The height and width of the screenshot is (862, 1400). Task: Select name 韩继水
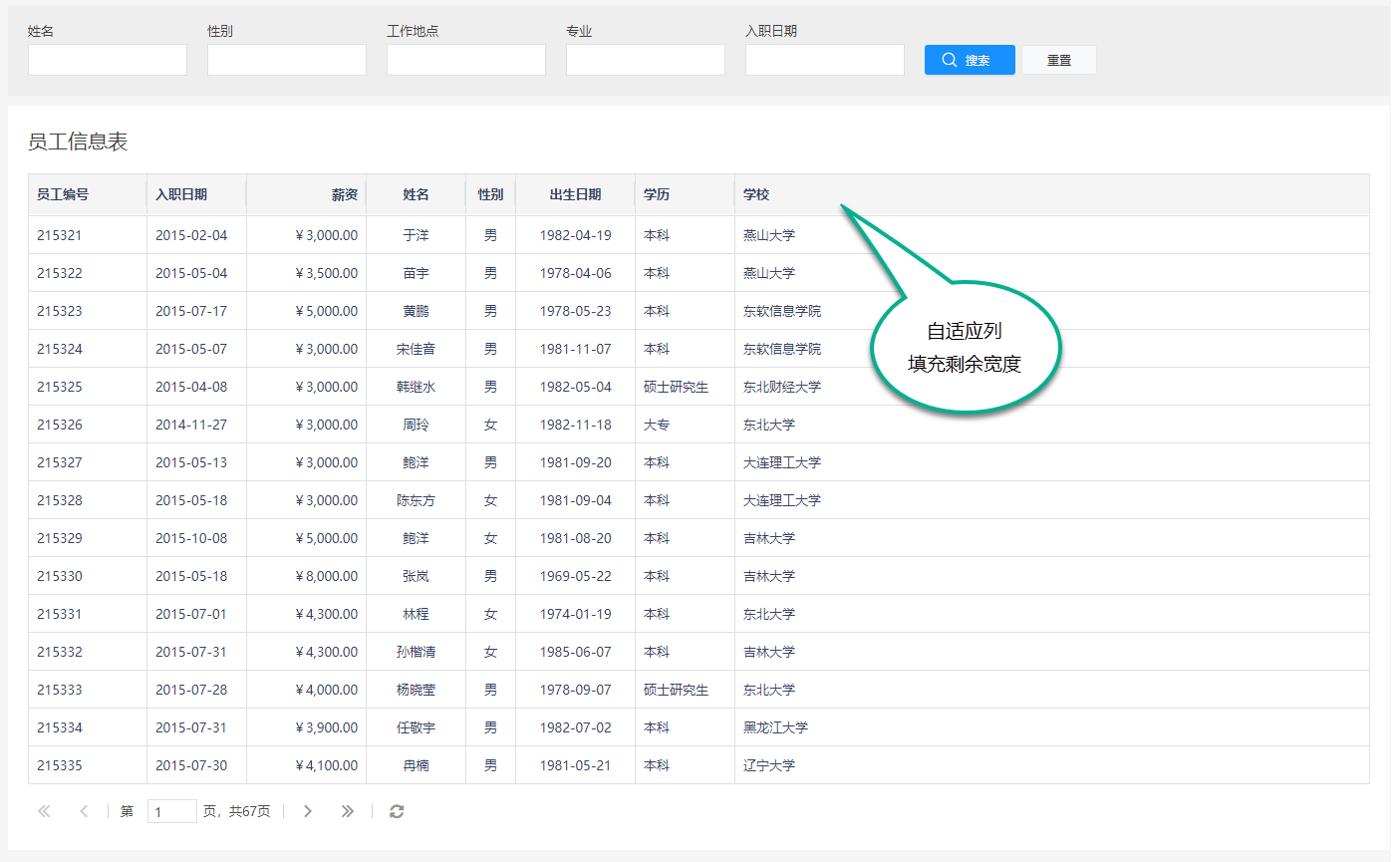pyautogui.click(x=416, y=387)
